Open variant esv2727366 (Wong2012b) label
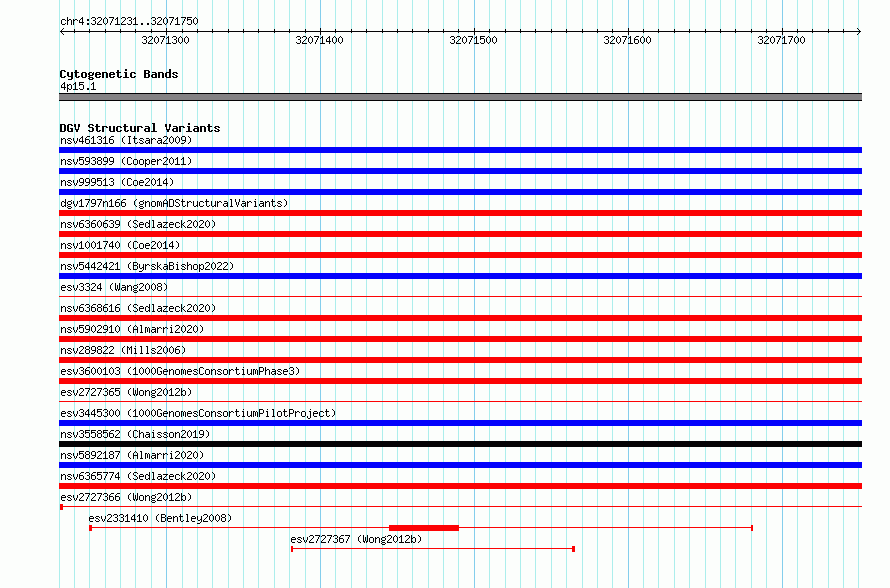This screenshot has height=588, width=890. coord(126,497)
